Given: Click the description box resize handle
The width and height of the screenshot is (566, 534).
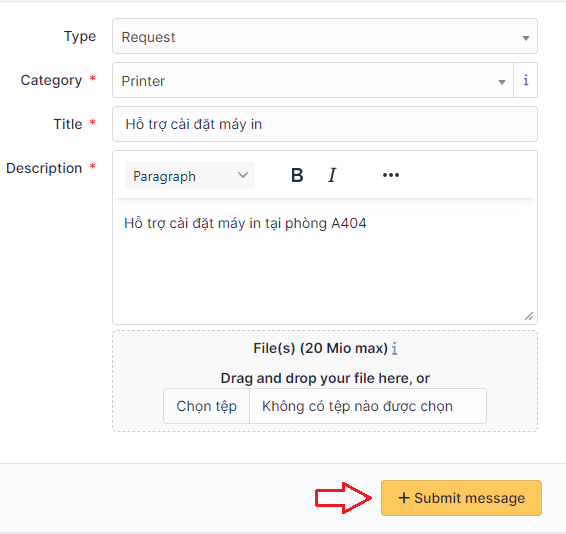Looking at the screenshot, I should click(529, 316).
